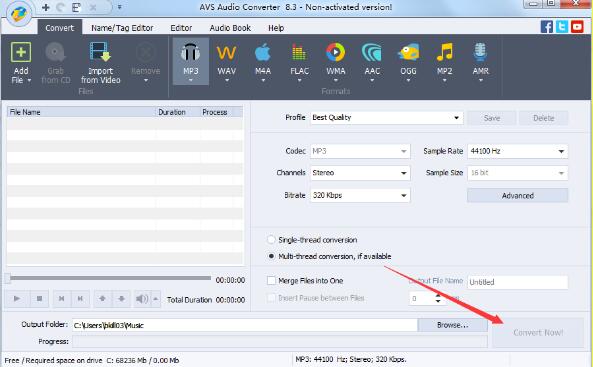Open the Profile dropdown showing Best Quality
The height and width of the screenshot is (367, 593).
(387, 118)
